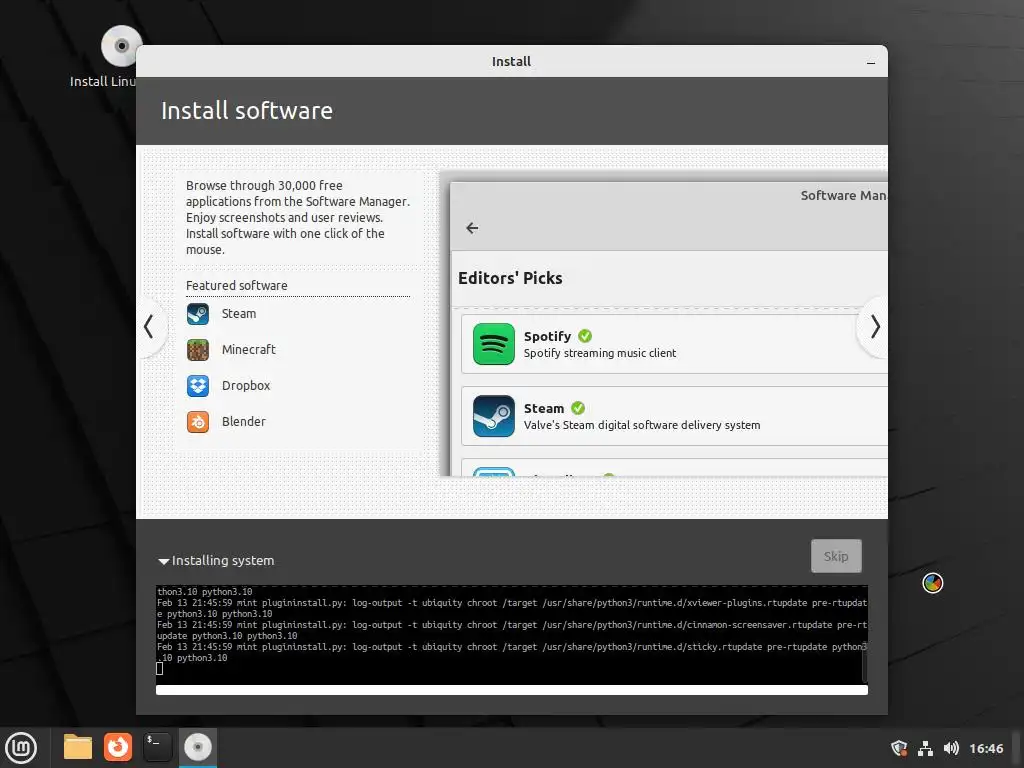Click the Spotify verified checkmark badge
This screenshot has height=768, width=1024.
coord(585,336)
